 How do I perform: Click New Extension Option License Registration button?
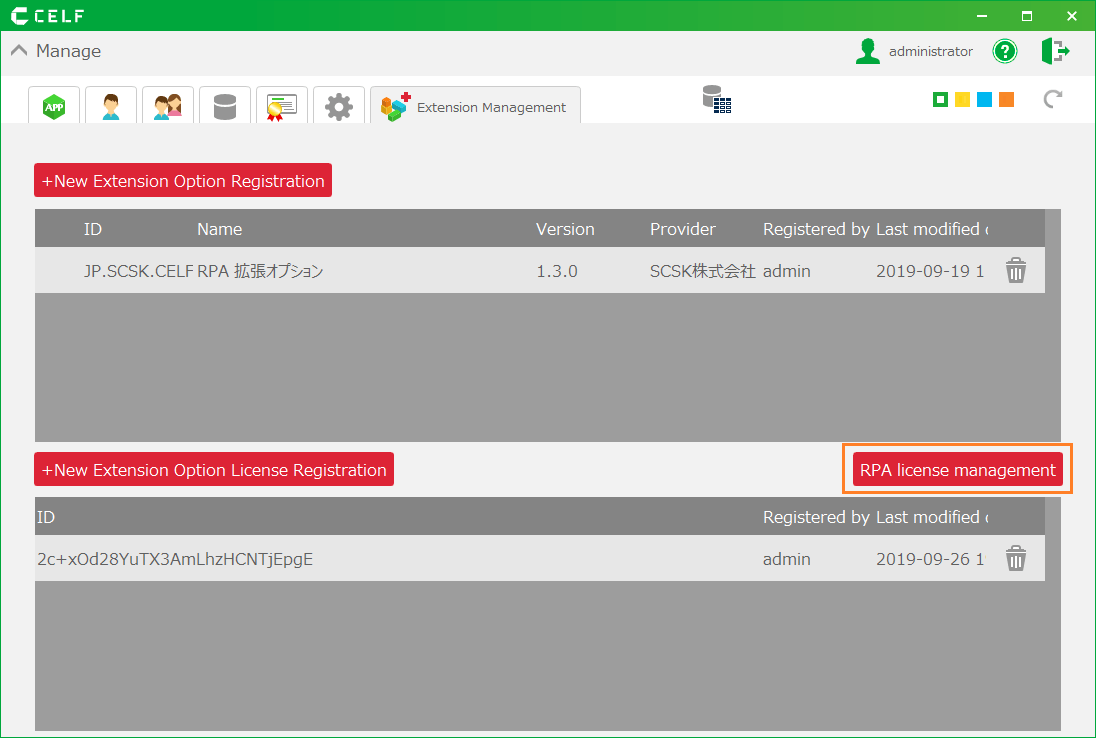[x=214, y=470]
